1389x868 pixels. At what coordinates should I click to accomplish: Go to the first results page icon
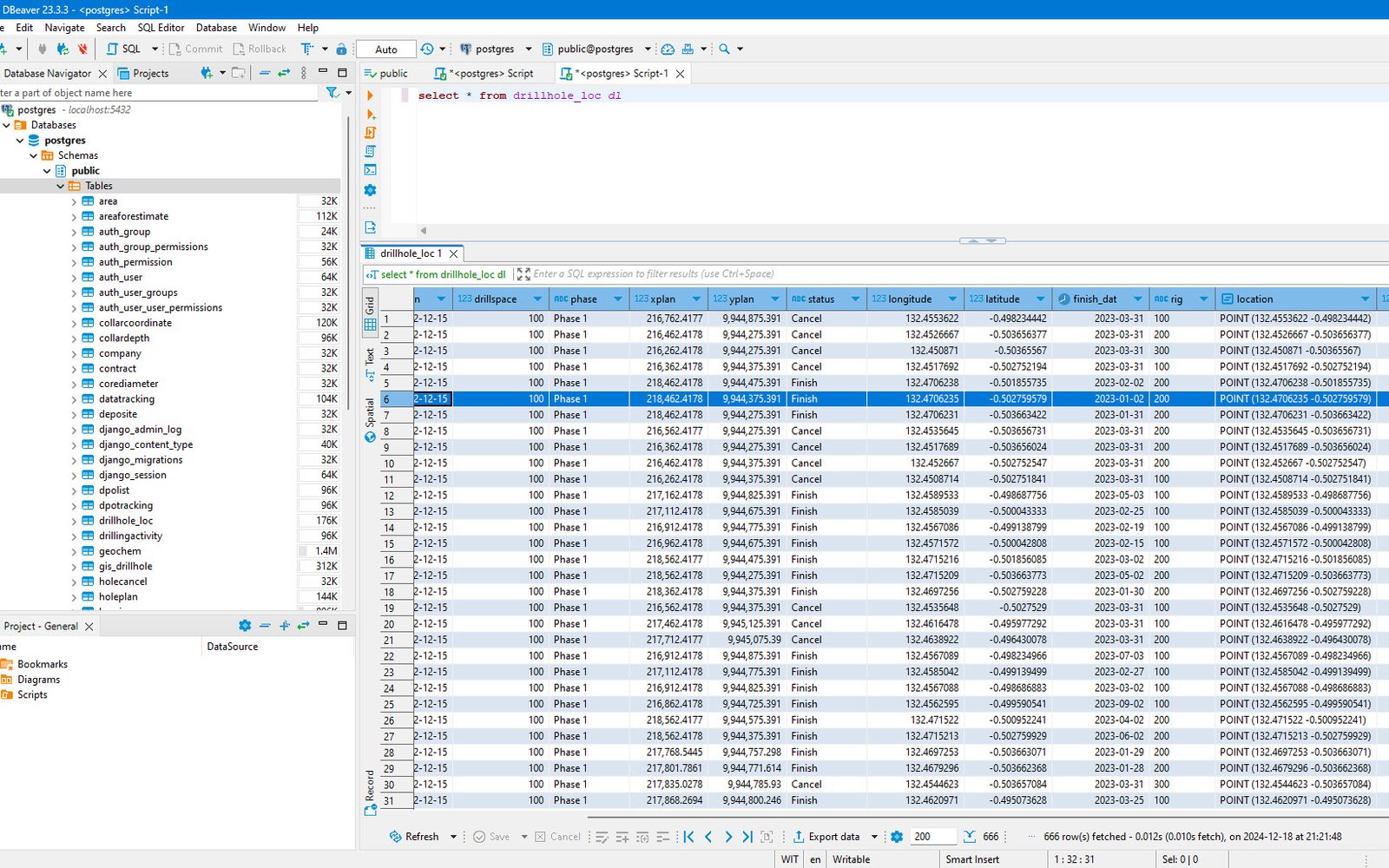(688, 837)
